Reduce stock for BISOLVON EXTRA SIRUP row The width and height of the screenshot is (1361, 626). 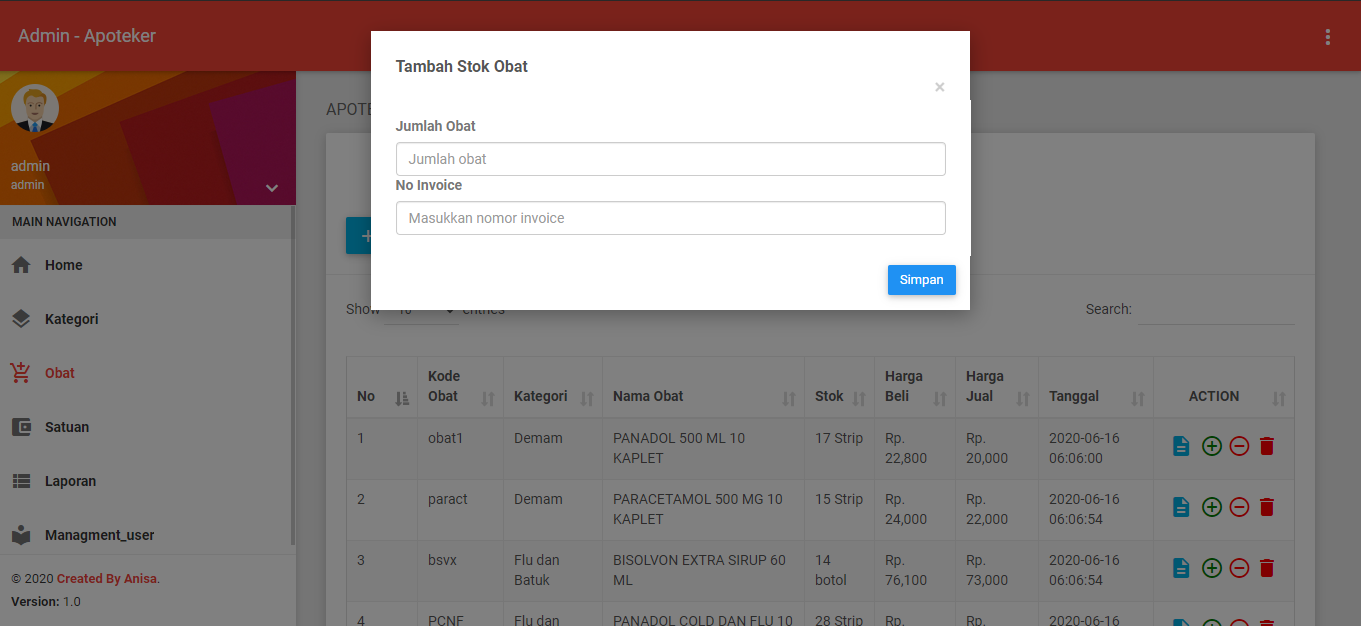point(1239,568)
